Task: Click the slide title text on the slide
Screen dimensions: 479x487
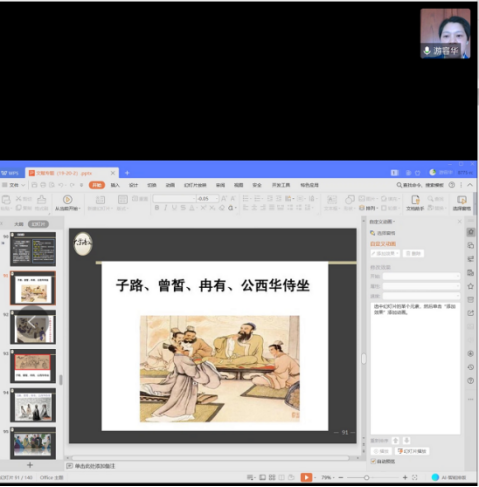Action: tap(213, 286)
